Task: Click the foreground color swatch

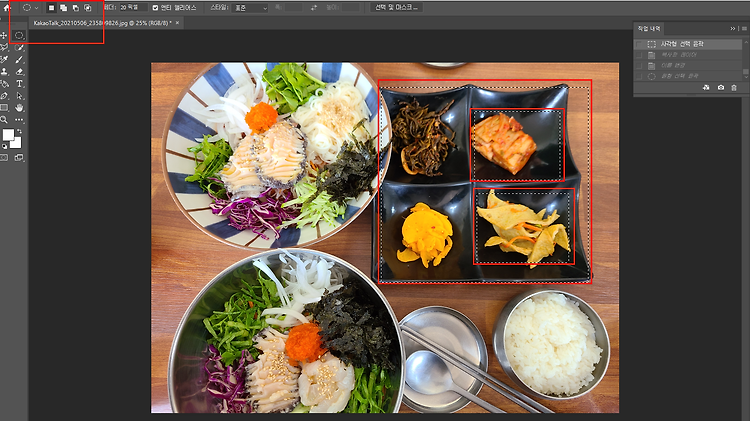Action: [x=8, y=135]
